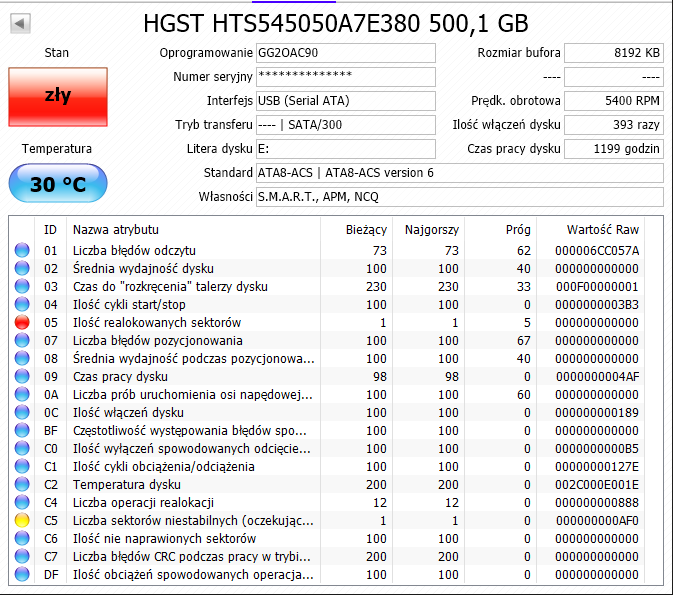Image resolution: width=673 pixels, height=595 pixels.
Task: Select the 'Liczba operacji realokacji' attribute name
Action: 143,503
